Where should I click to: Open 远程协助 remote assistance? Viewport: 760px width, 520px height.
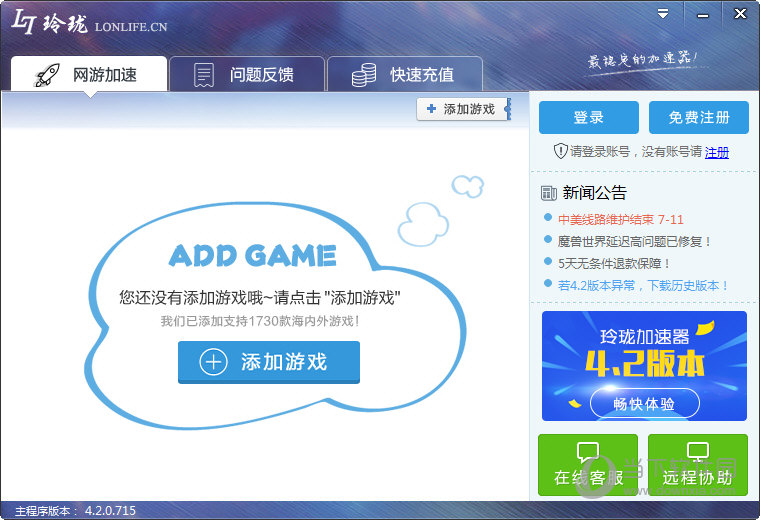tap(697, 465)
